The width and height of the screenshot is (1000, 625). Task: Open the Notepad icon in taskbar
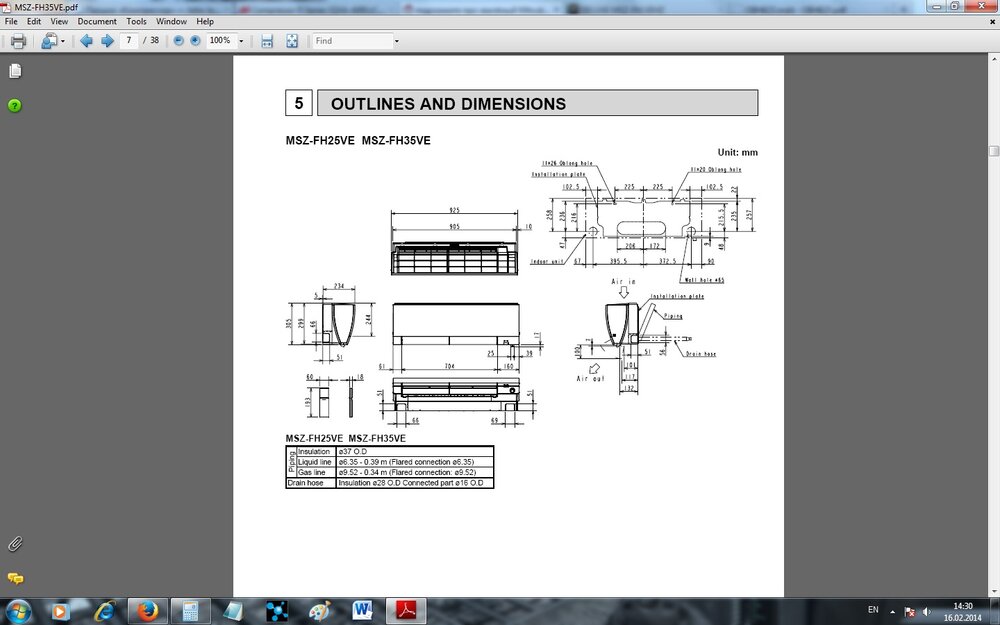click(x=233, y=612)
